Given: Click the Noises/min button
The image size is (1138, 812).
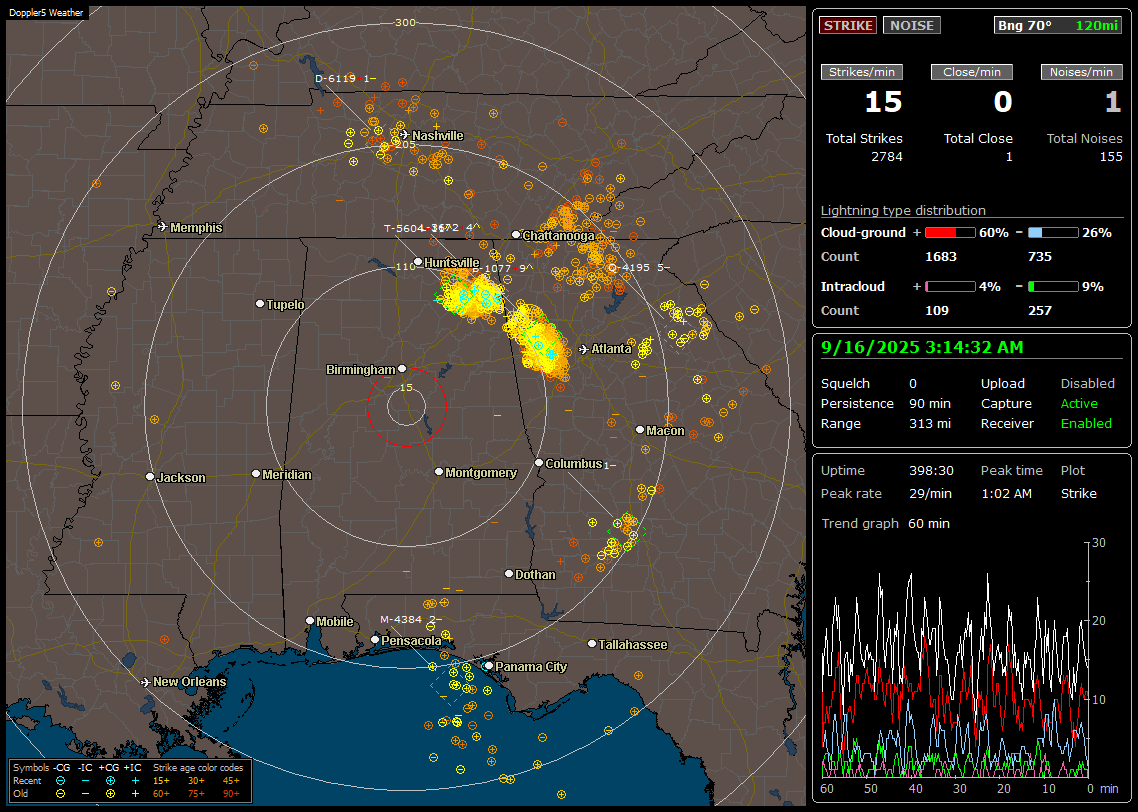Looking at the screenshot, I should (x=1081, y=72).
